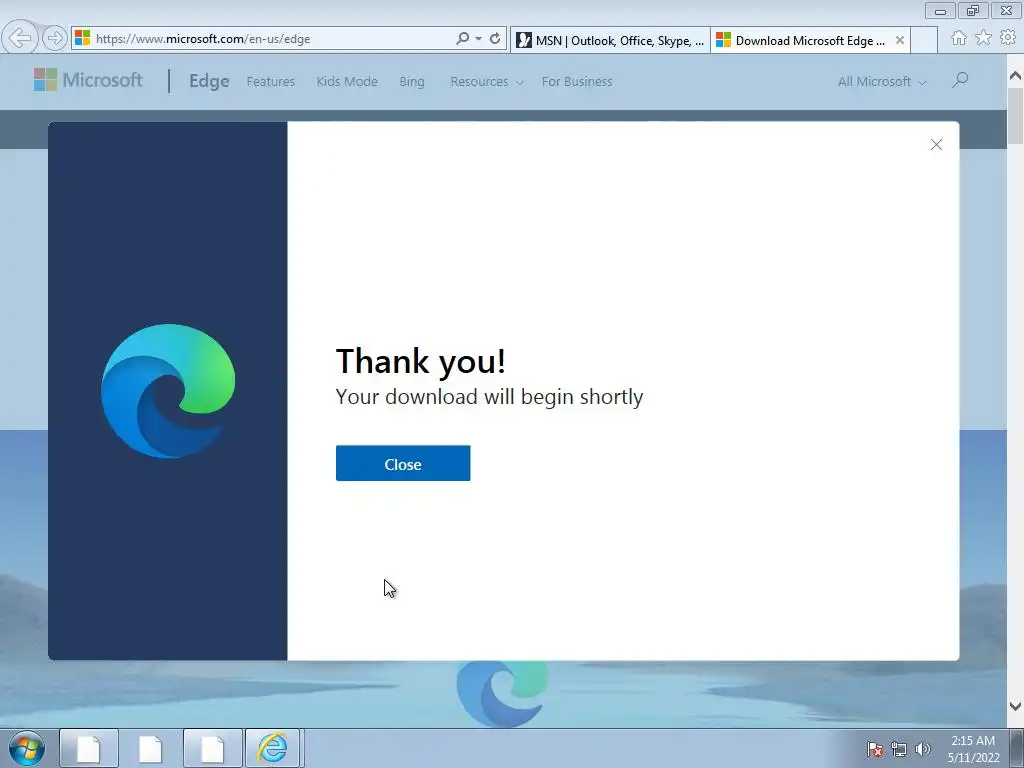
Task: Click the scrollbar up arrow
Action: (x=1015, y=76)
